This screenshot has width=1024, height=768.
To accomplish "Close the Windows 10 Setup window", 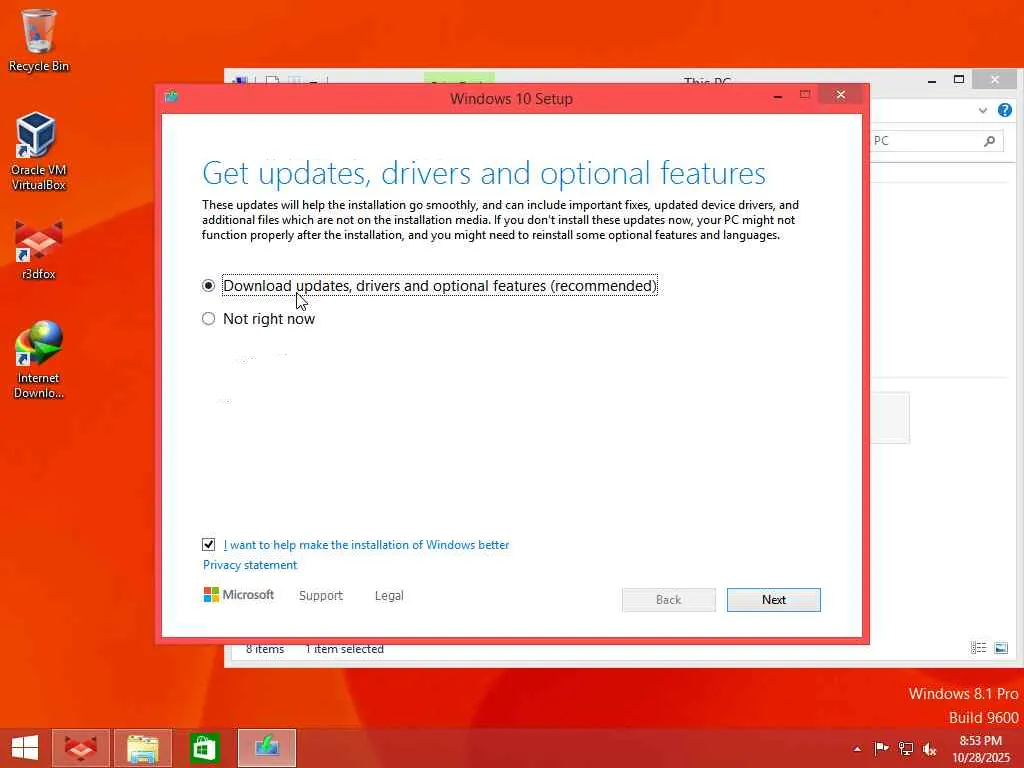I will 840,95.
